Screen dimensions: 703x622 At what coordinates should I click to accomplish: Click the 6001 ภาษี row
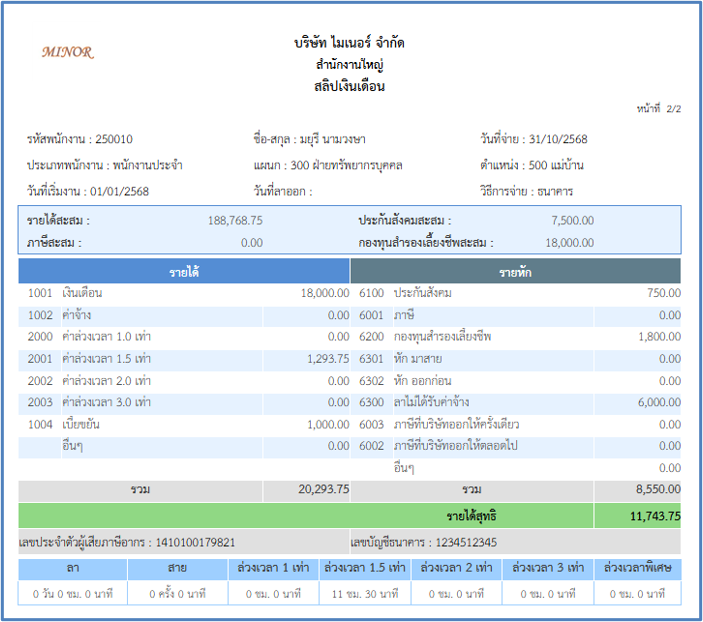[x=516, y=315]
